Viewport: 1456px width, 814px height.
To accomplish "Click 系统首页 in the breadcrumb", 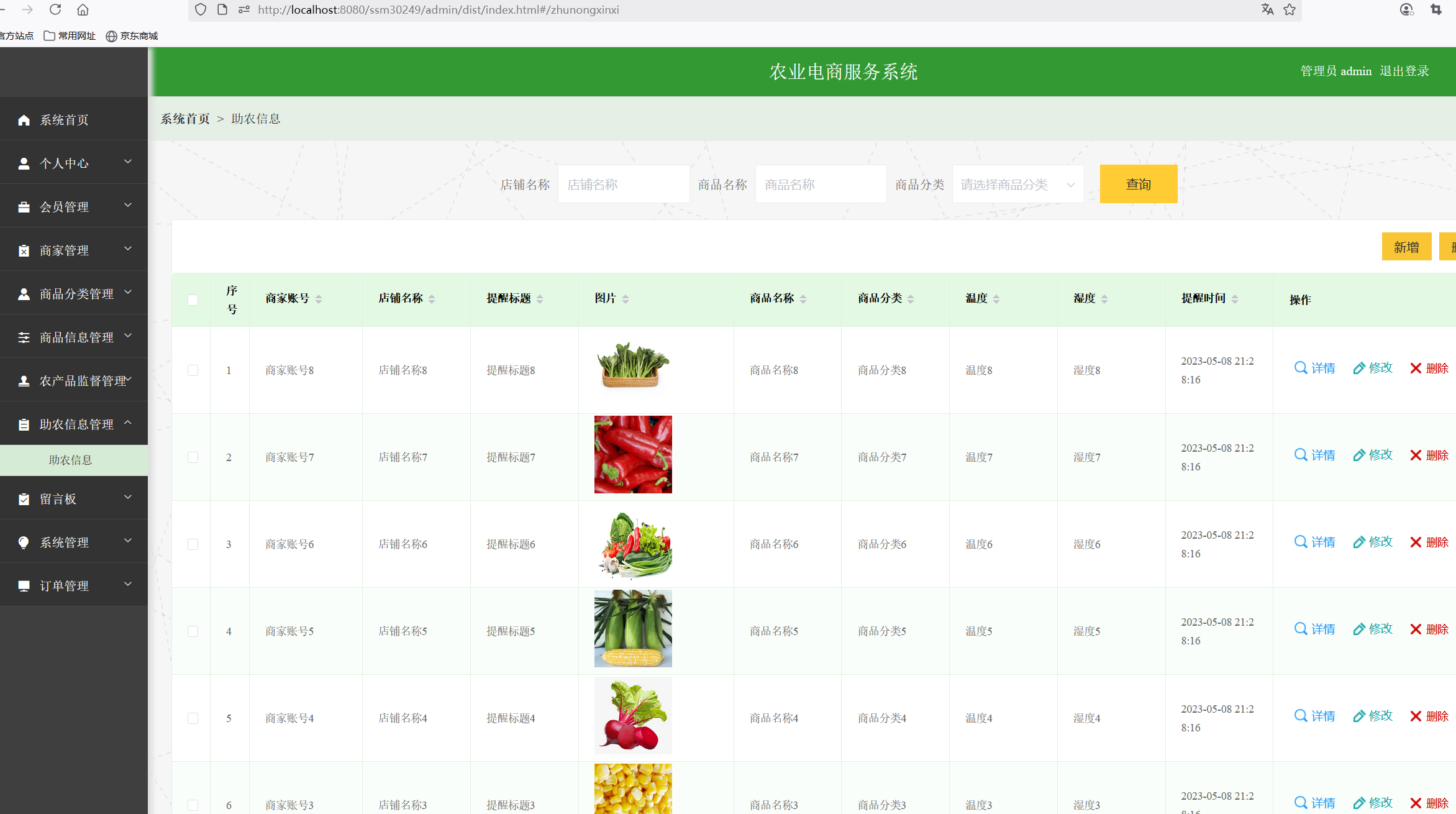I will [x=184, y=118].
